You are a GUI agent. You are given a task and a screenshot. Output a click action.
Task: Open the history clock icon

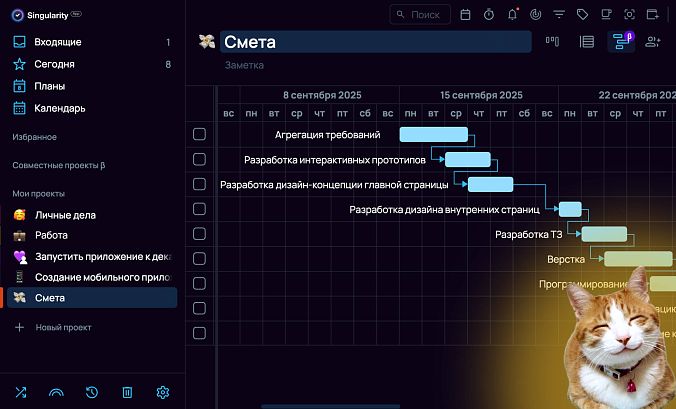coord(92,392)
